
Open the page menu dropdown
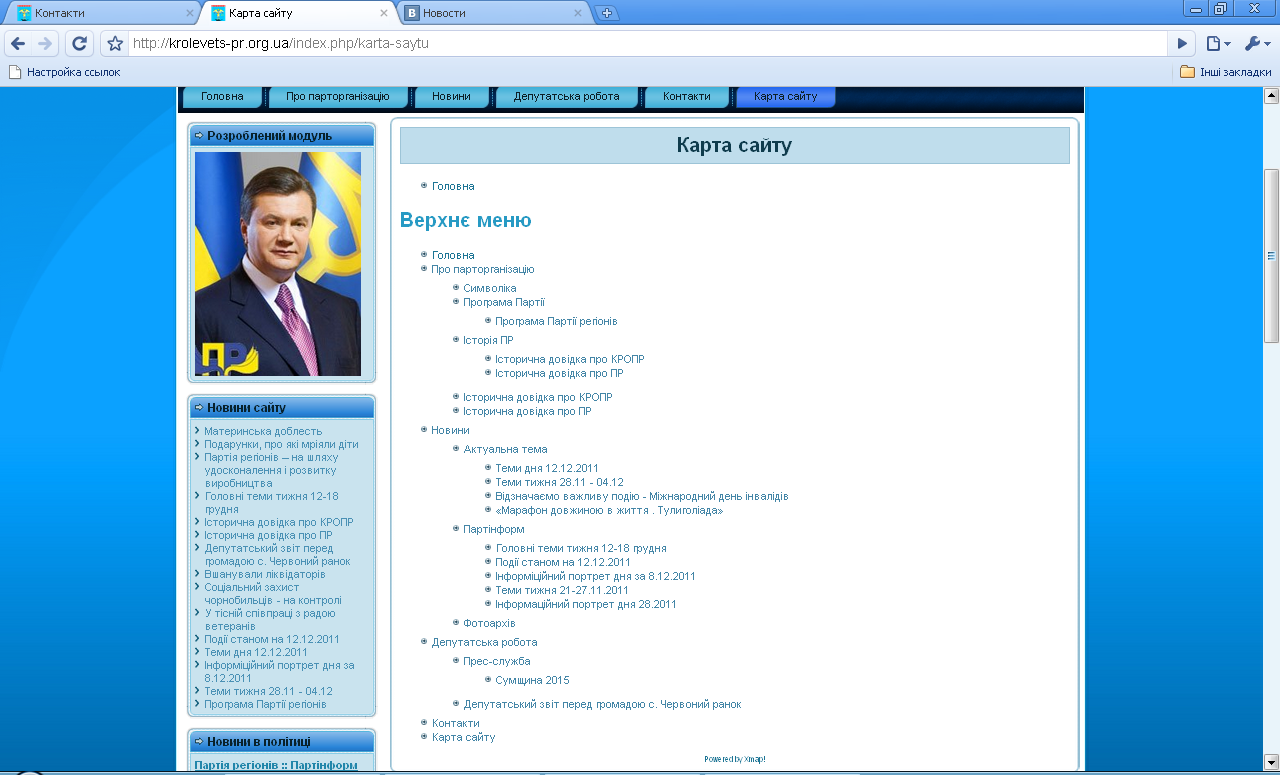point(1217,44)
